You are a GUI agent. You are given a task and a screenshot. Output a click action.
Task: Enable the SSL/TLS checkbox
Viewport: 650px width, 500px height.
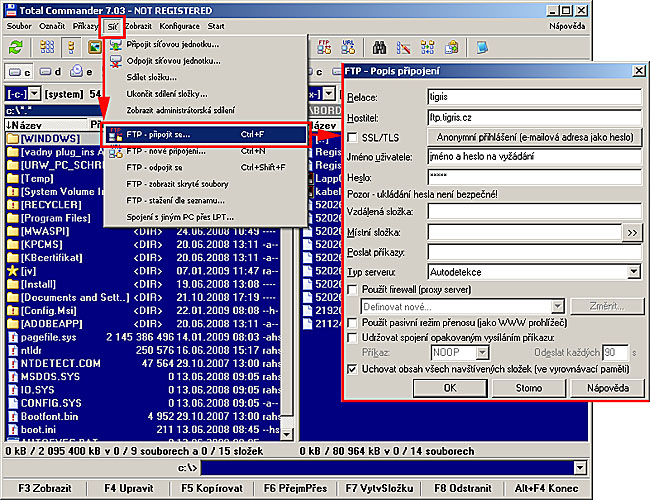(x=352, y=137)
